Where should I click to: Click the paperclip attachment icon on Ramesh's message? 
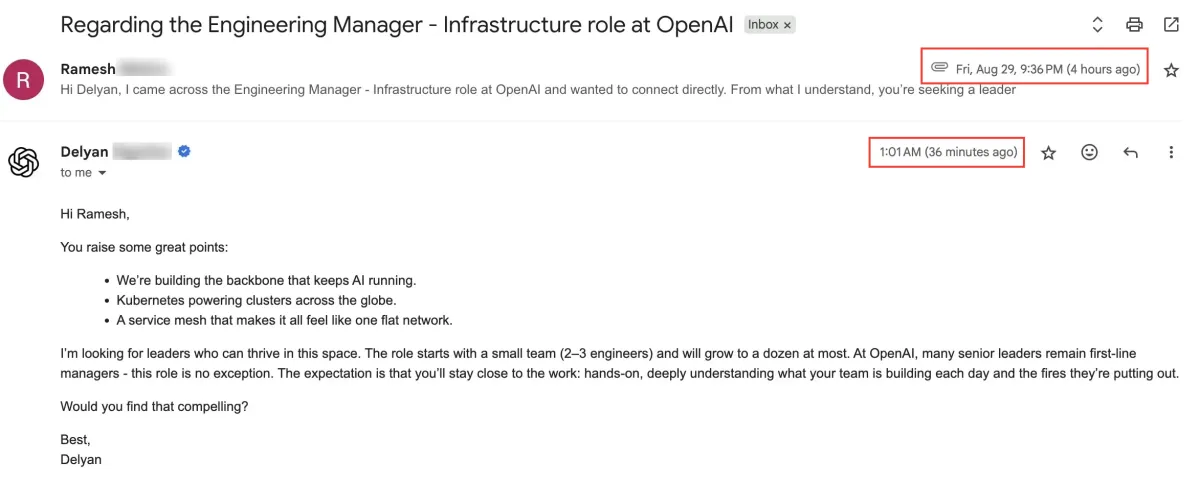coord(939,68)
